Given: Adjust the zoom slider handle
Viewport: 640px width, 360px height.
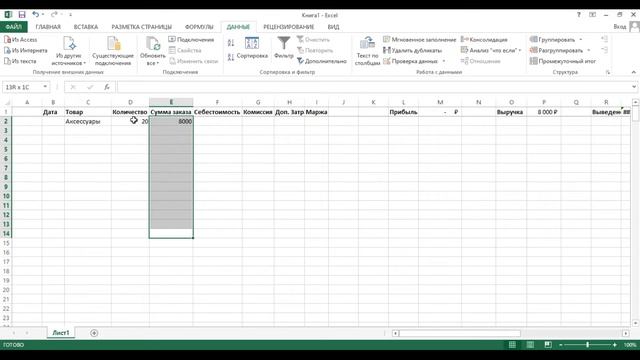Looking at the screenshot, I should [x=587, y=345].
